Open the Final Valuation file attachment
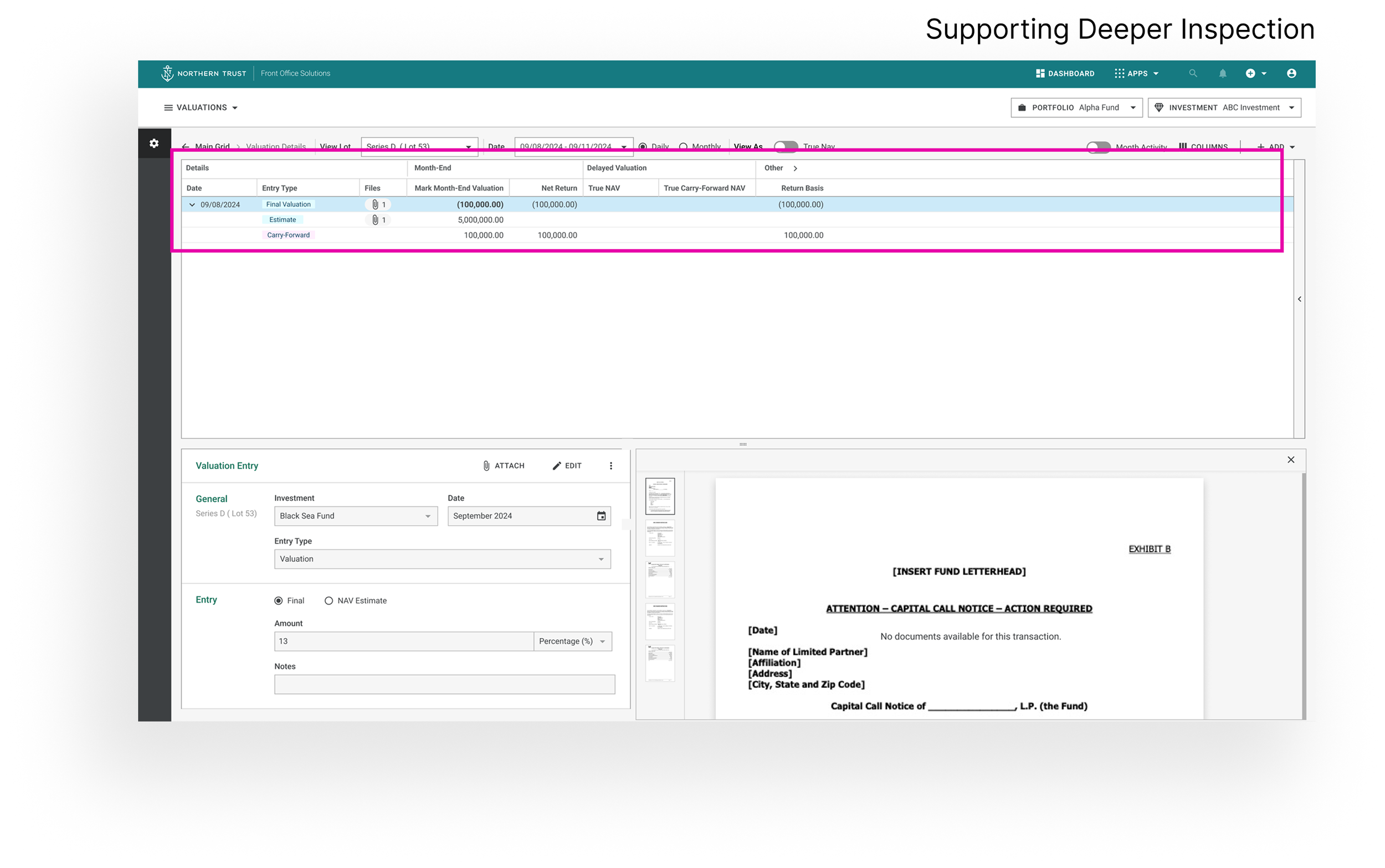 [x=378, y=204]
